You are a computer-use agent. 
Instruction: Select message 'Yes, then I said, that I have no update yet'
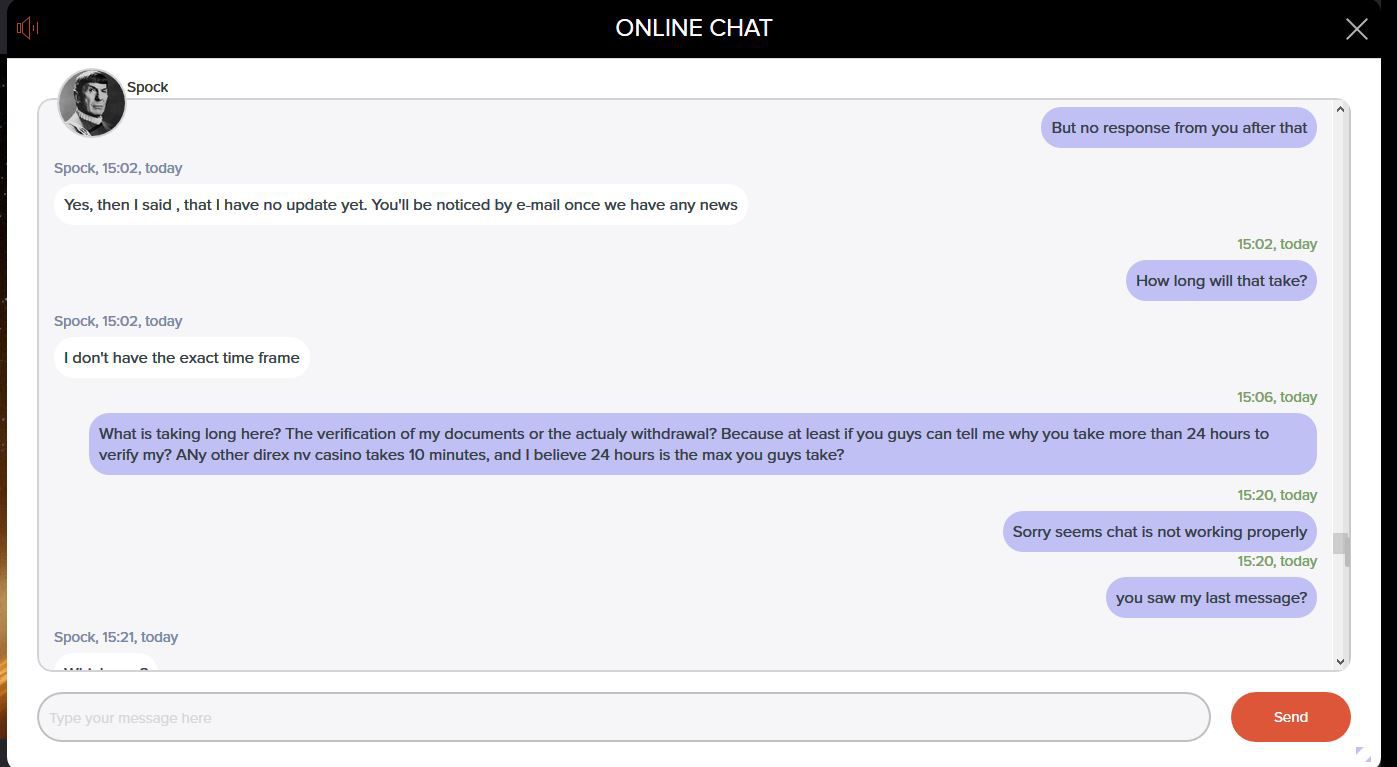click(x=400, y=205)
